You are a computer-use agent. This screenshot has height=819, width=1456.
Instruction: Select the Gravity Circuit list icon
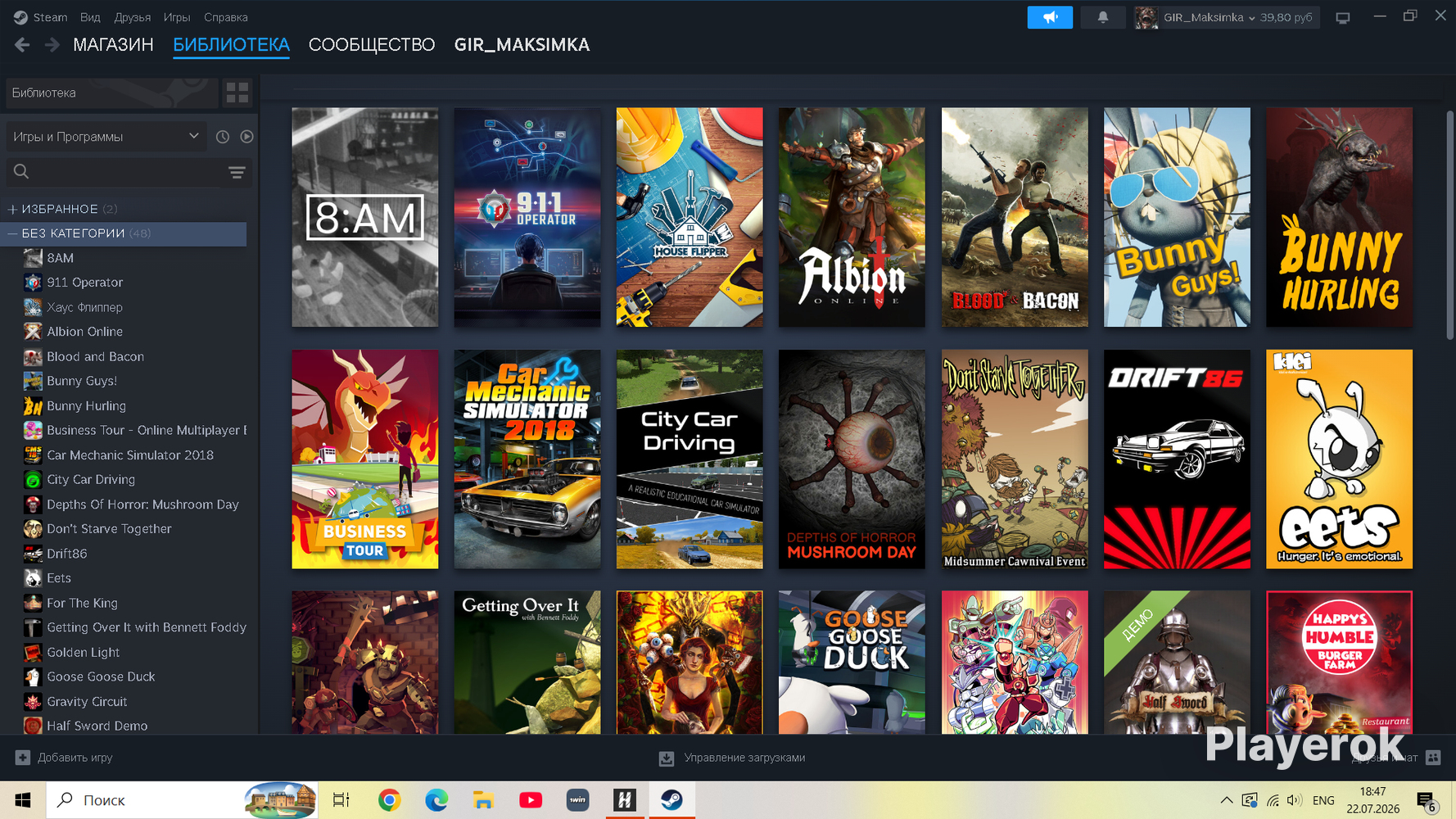(x=33, y=702)
